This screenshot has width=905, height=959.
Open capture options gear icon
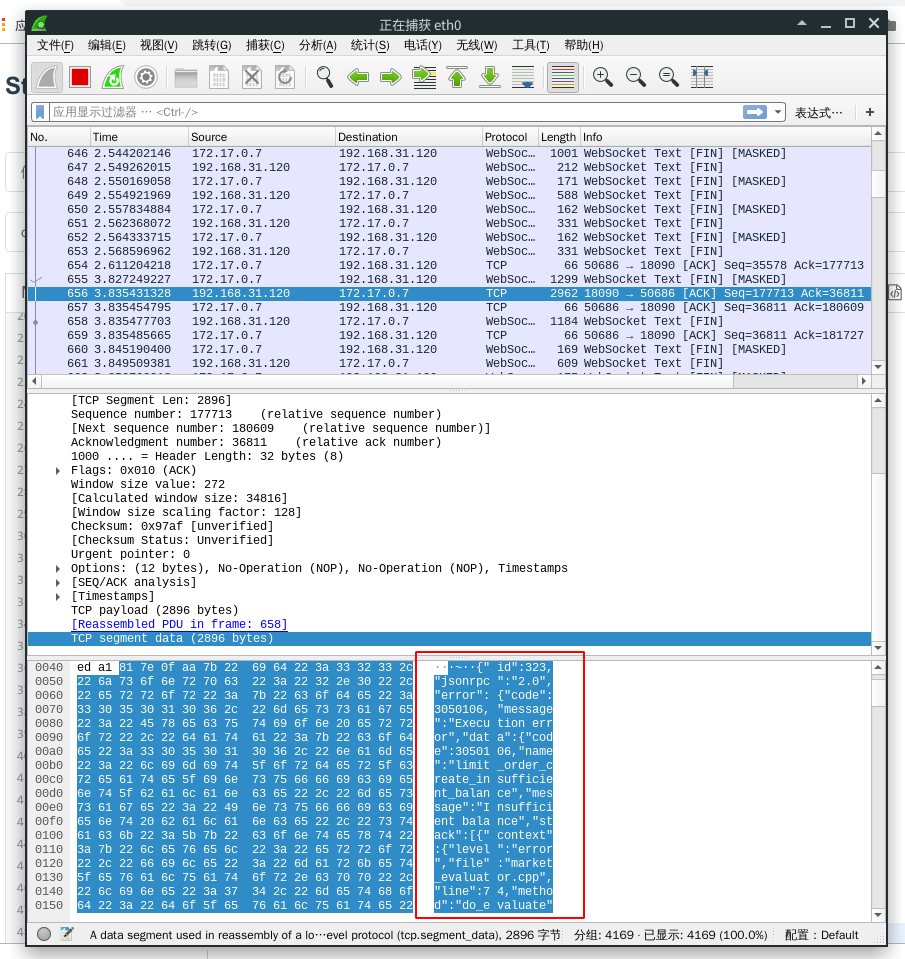(146, 78)
